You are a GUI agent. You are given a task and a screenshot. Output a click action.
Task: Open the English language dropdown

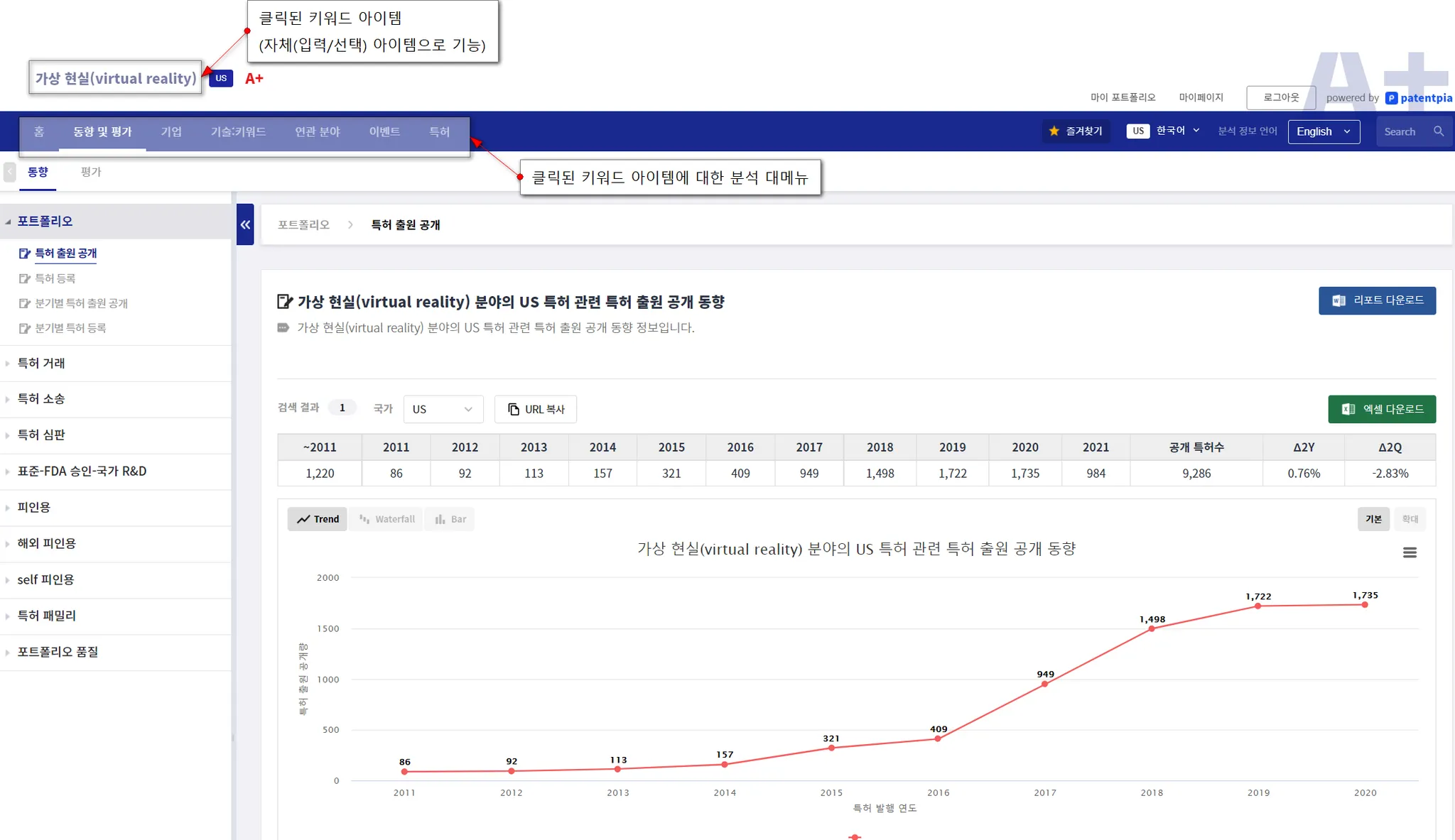pyautogui.click(x=1323, y=131)
